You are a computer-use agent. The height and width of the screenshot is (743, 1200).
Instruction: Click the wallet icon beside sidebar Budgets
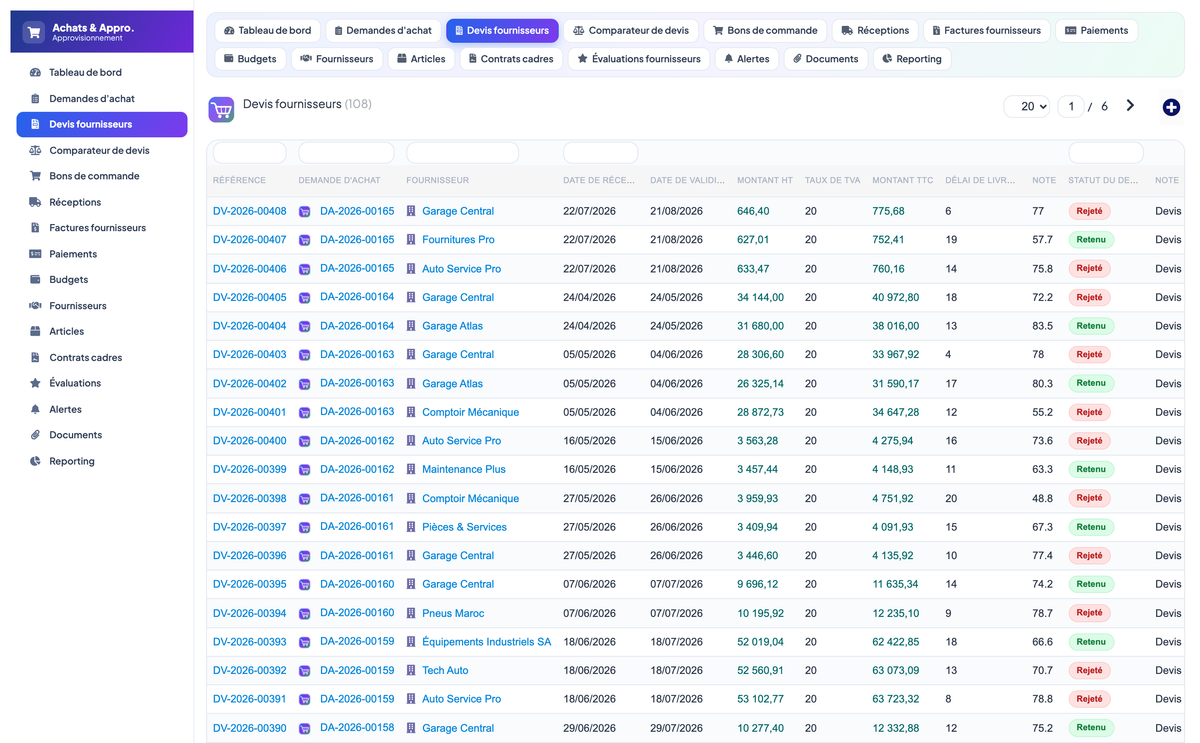pos(36,280)
